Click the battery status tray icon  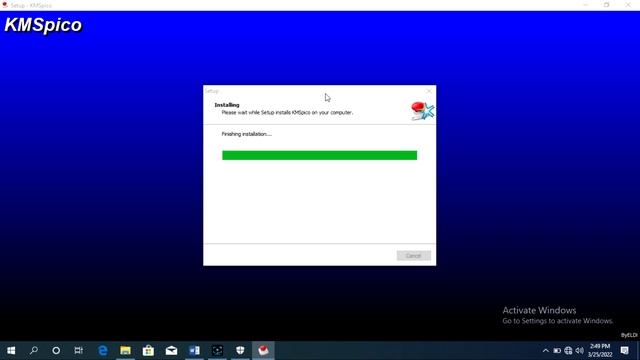(557, 350)
